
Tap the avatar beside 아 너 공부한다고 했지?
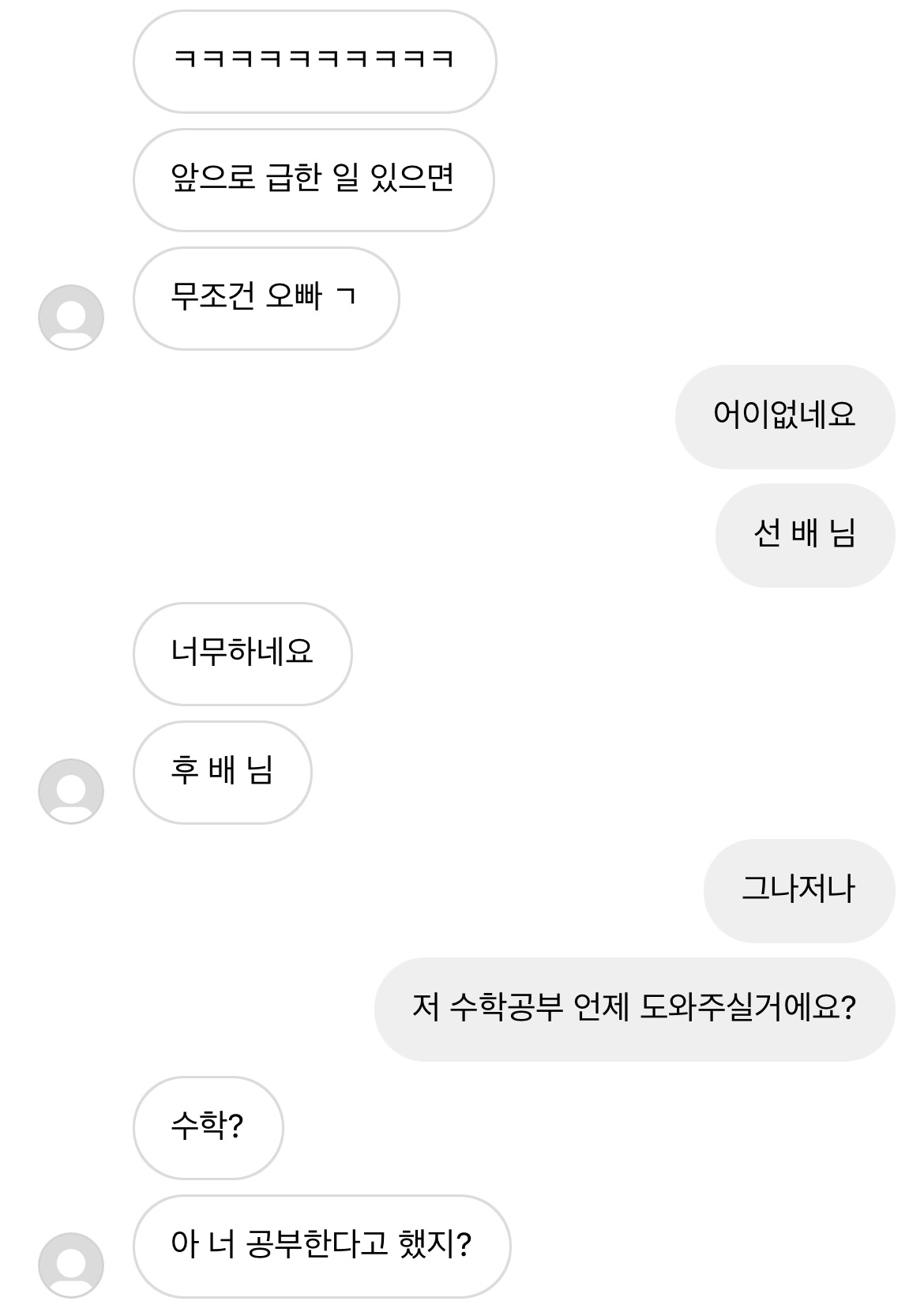pyautogui.click(x=71, y=1264)
